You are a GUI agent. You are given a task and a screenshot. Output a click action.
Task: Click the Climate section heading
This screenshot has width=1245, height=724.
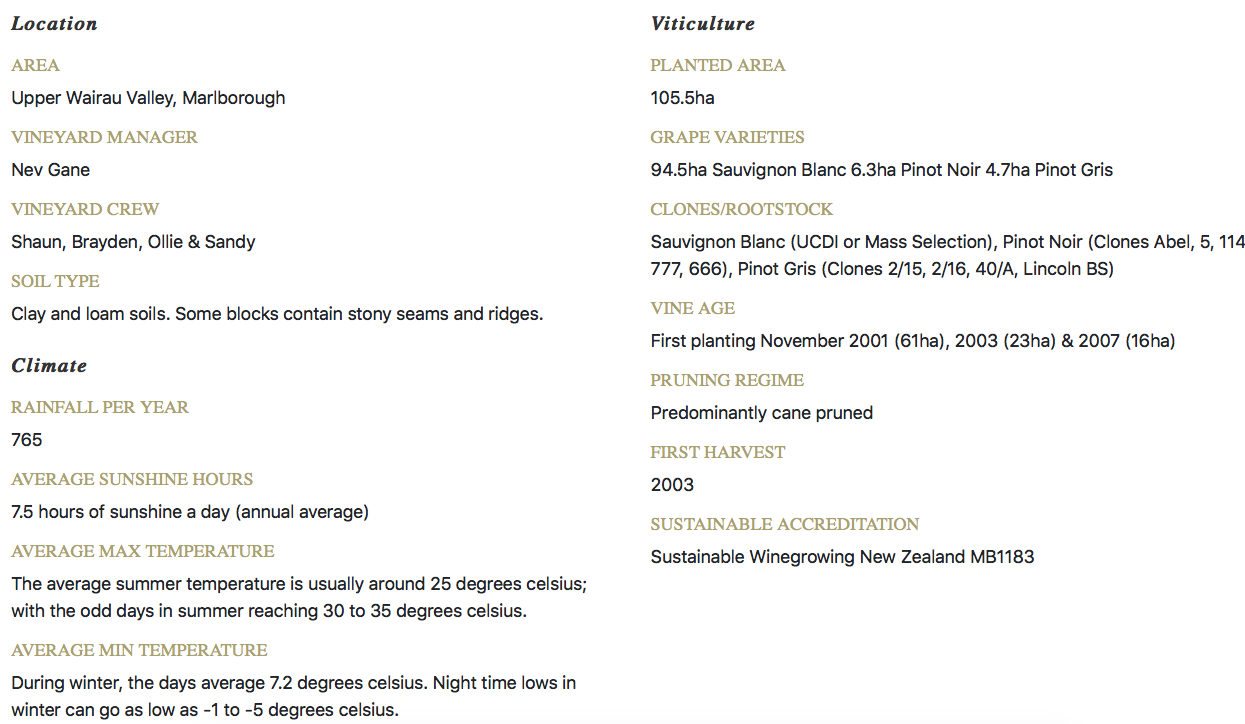[x=49, y=366]
